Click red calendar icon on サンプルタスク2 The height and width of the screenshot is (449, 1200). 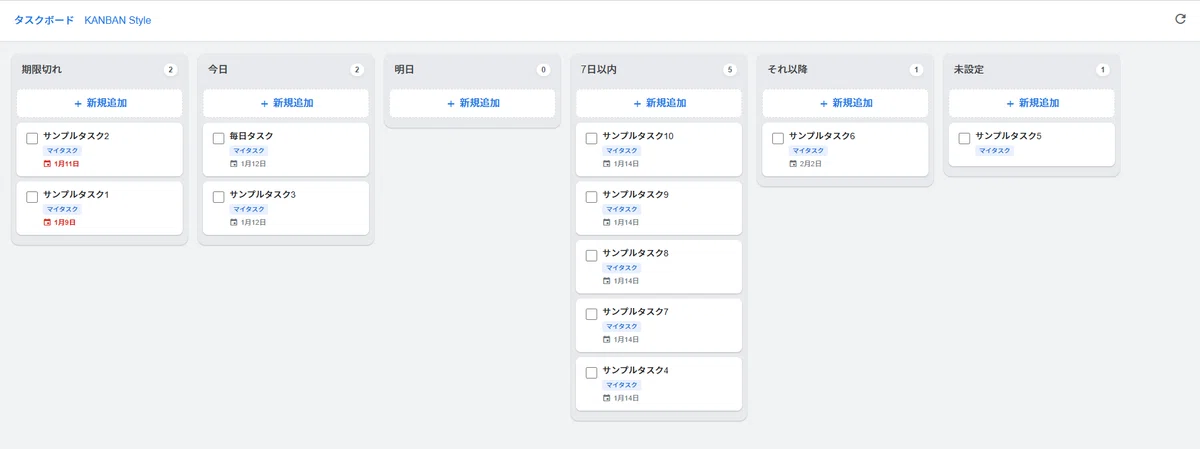click(x=47, y=163)
